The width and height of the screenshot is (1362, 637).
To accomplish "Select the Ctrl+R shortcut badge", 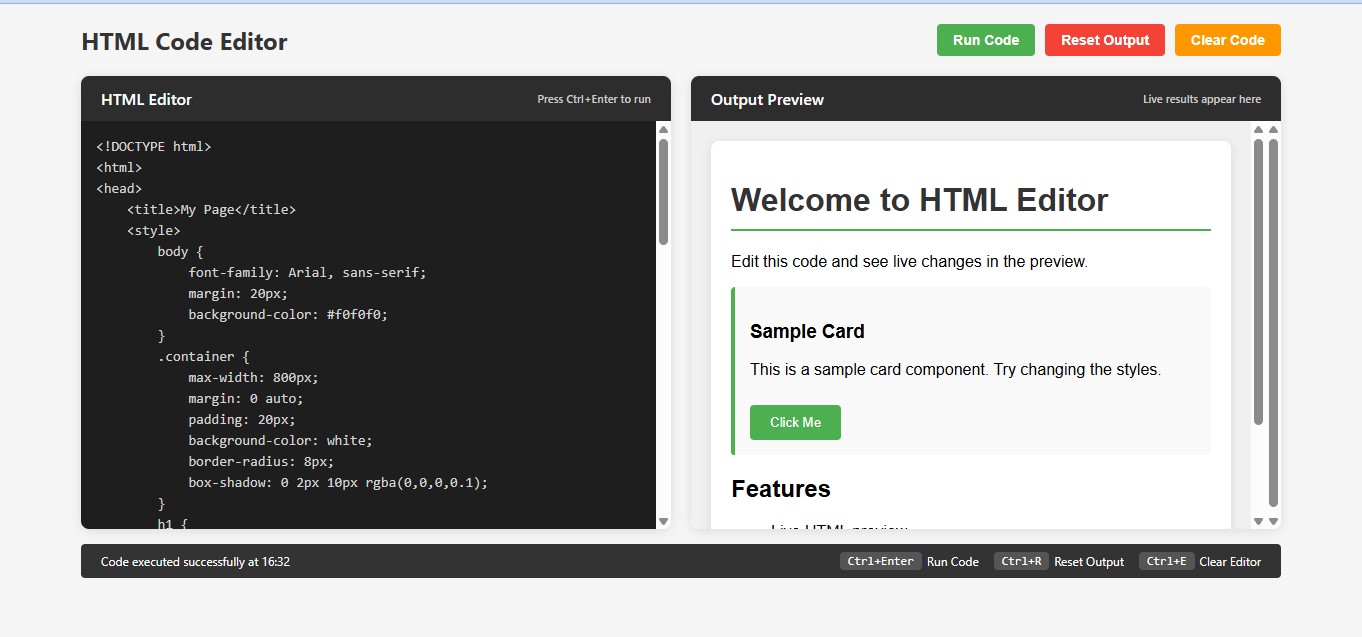I will point(1021,561).
